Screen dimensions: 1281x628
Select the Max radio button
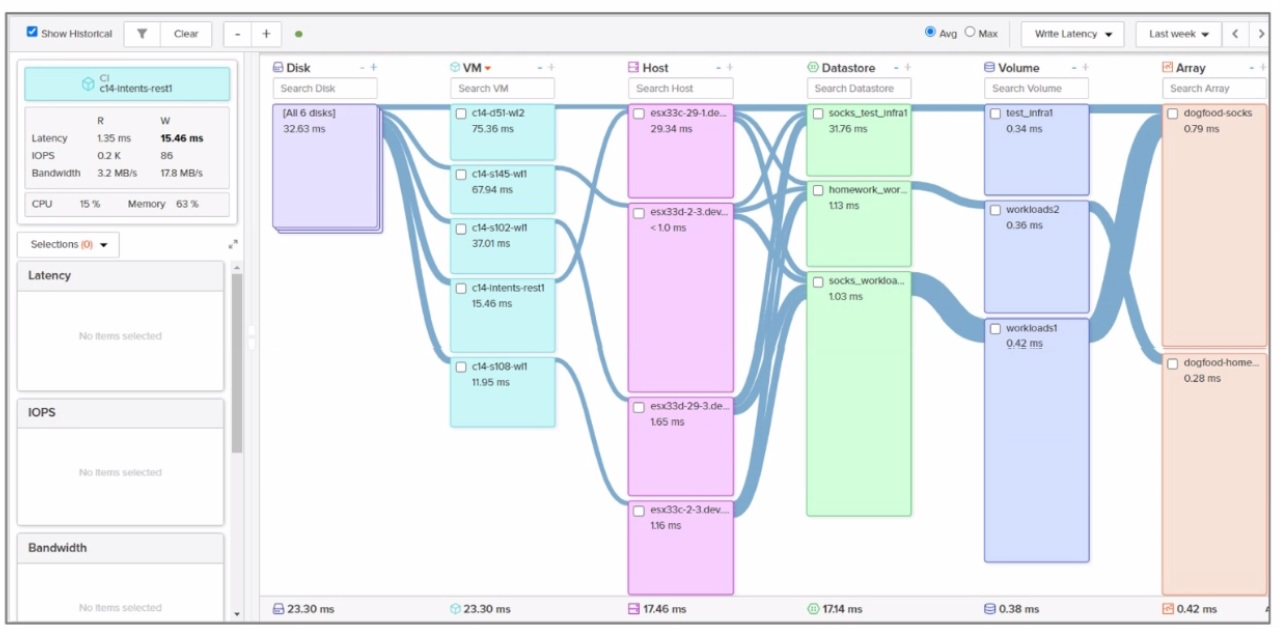pyautogui.click(x=970, y=32)
